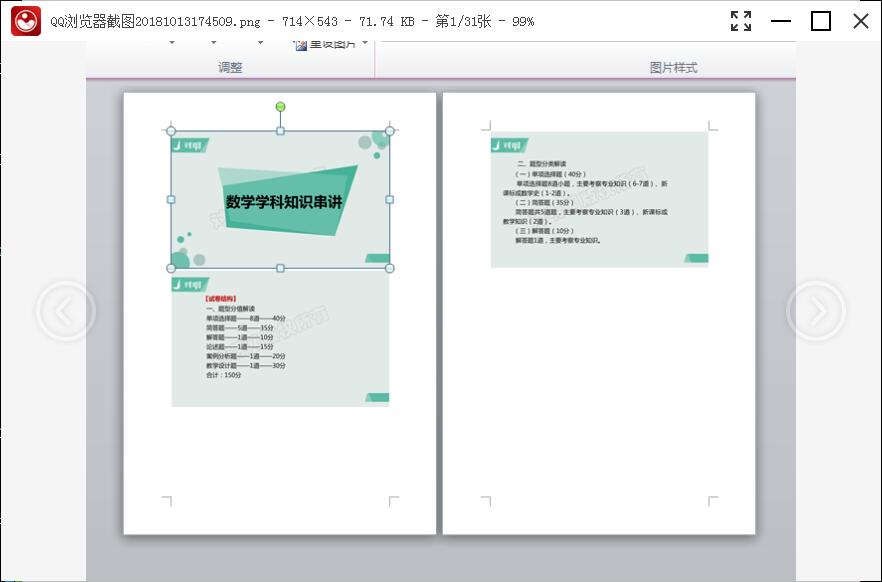Click the top-left corner handle of selected picture
Screen dimensions: 882x582
coord(171,131)
